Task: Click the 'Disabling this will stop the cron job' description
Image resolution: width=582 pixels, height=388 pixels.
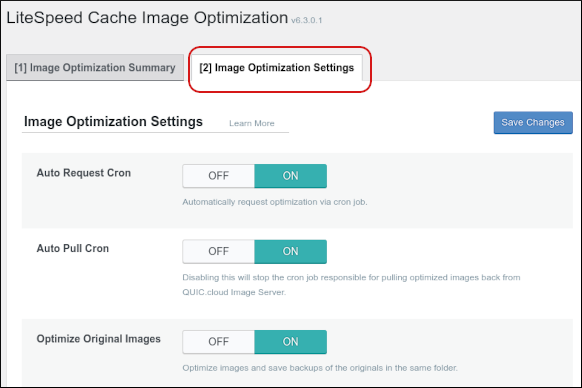Action: 351,285
